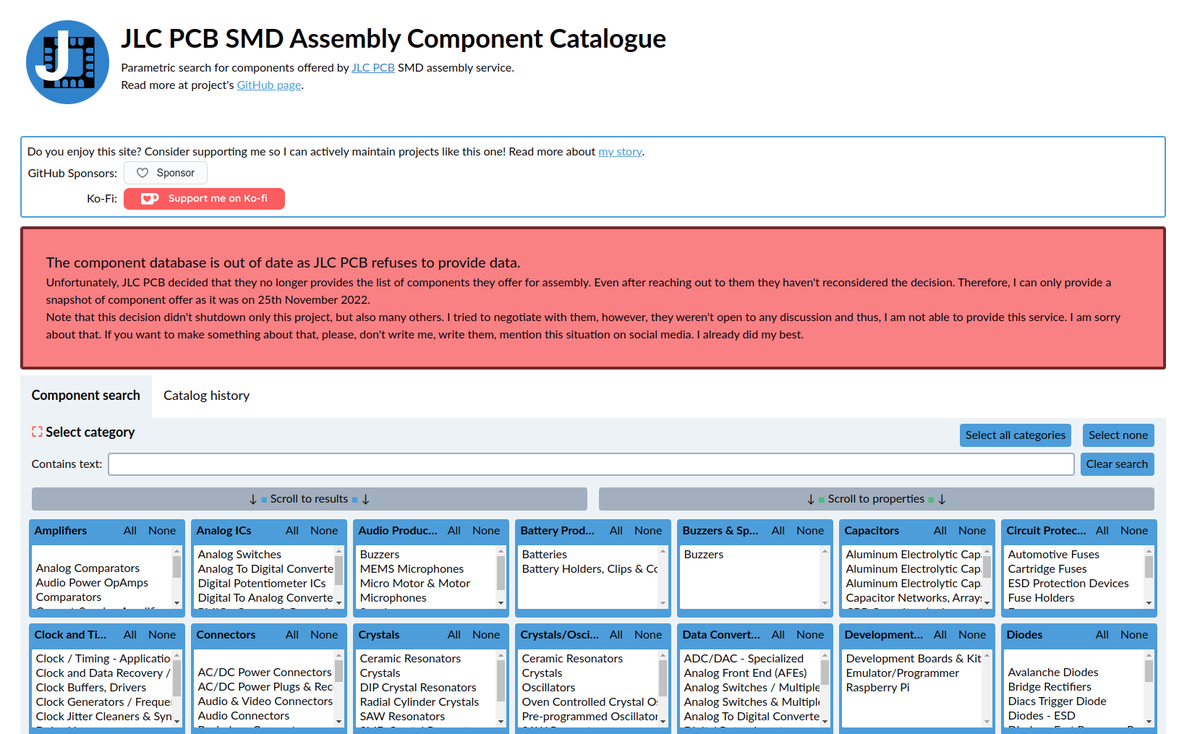Open the JLC PCB link
Screen dimensions: 1200x734
(x=373, y=68)
